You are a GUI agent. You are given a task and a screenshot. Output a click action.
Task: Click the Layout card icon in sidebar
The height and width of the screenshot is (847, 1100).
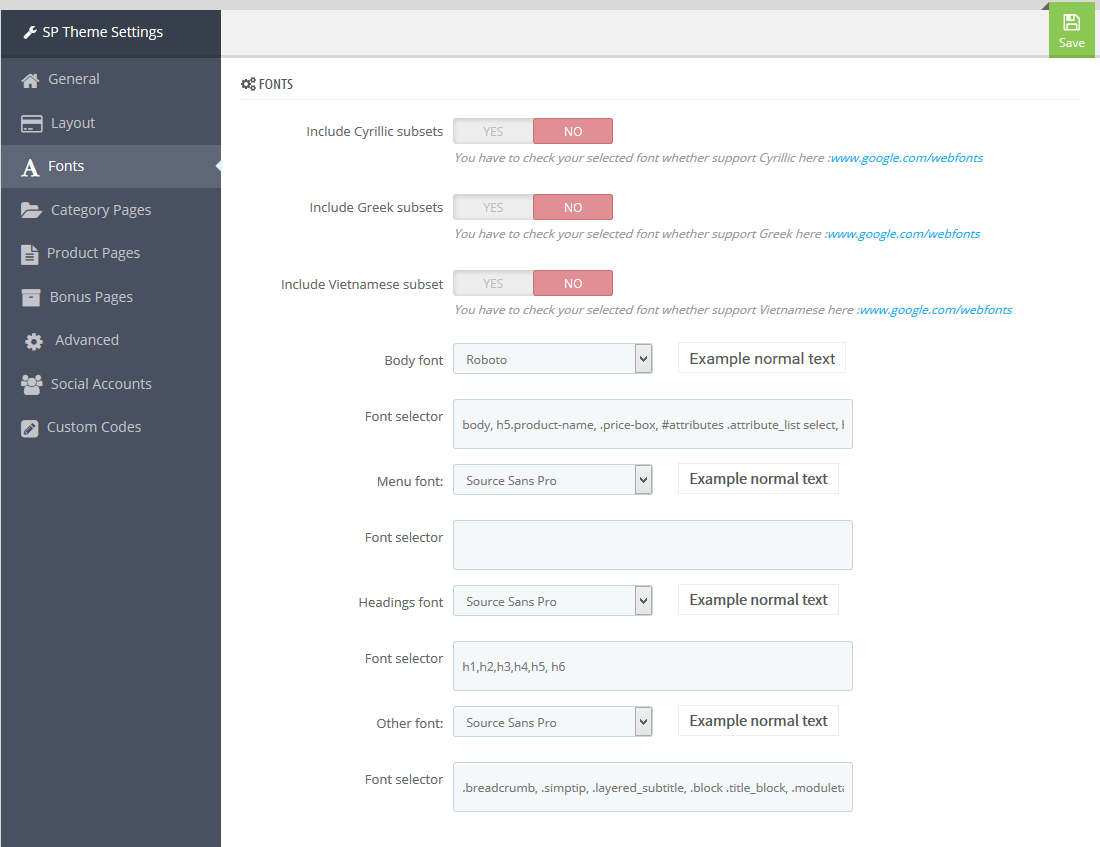pyautogui.click(x=32, y=123)
